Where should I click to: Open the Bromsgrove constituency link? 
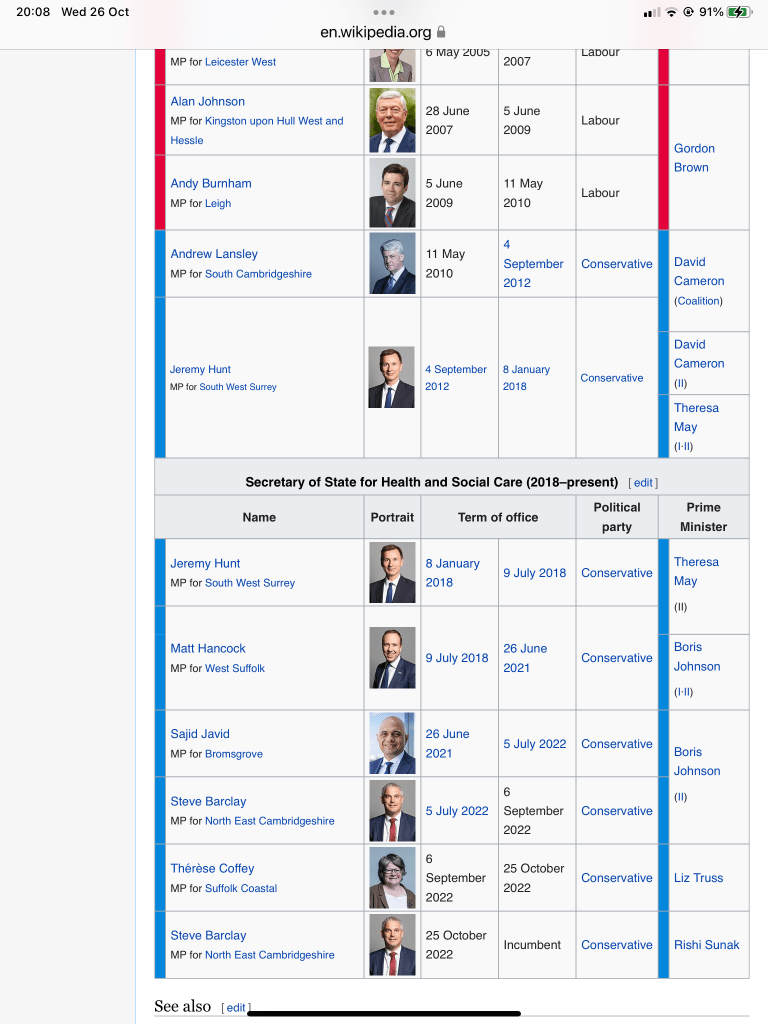(234, 754)
